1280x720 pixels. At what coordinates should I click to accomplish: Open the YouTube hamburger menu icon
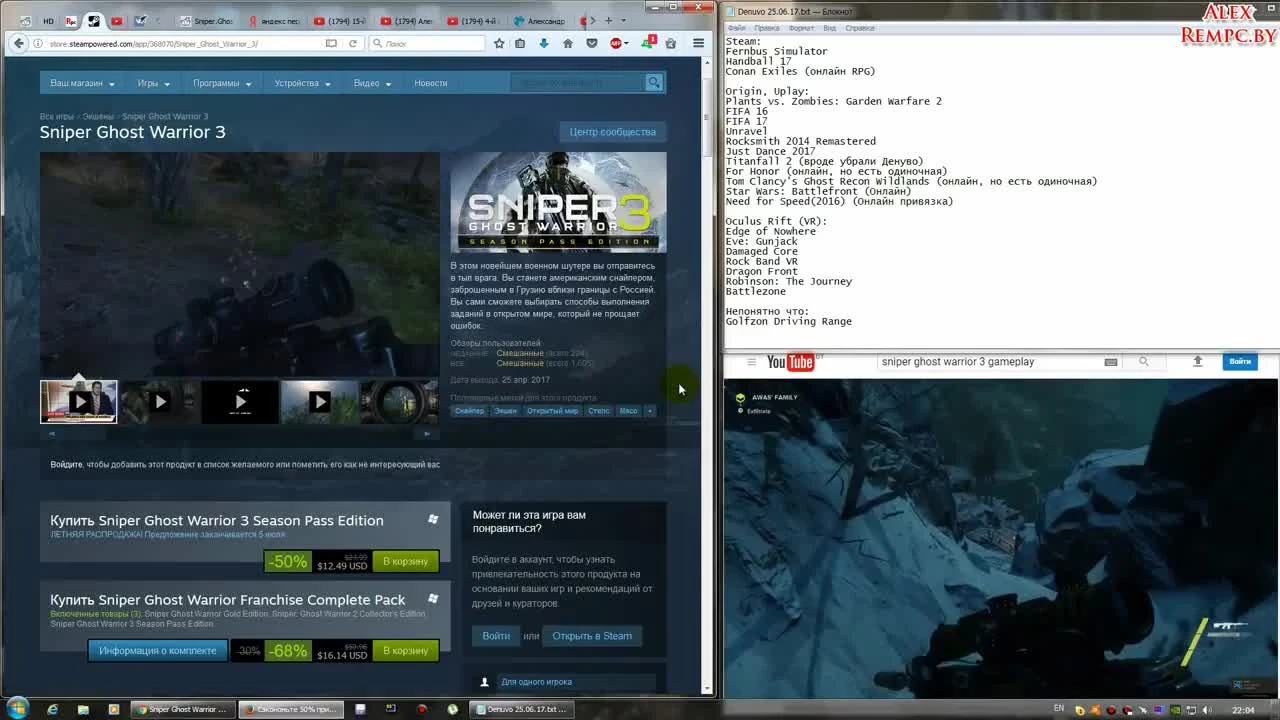pos(751,362)
